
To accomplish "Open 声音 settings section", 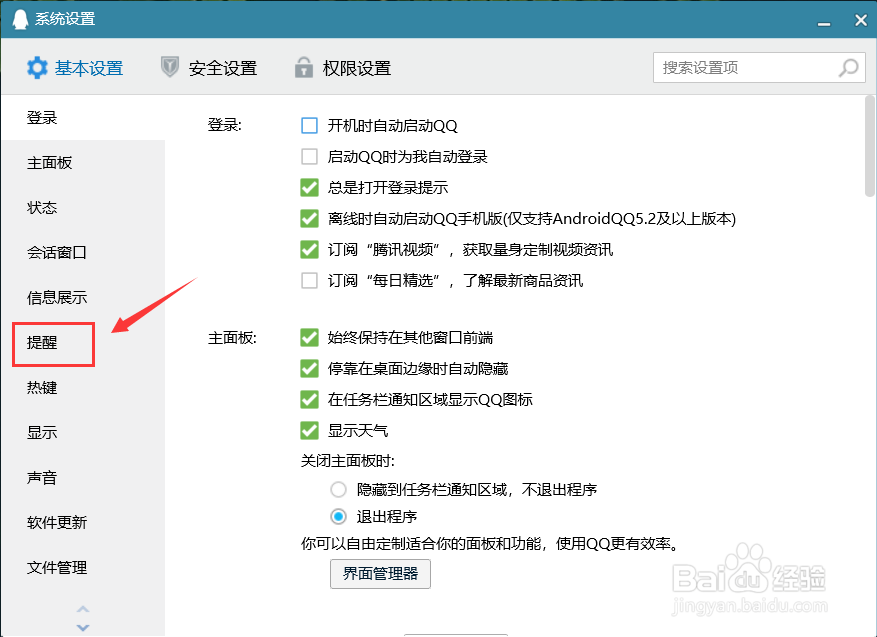I will [x=83, y=478].
